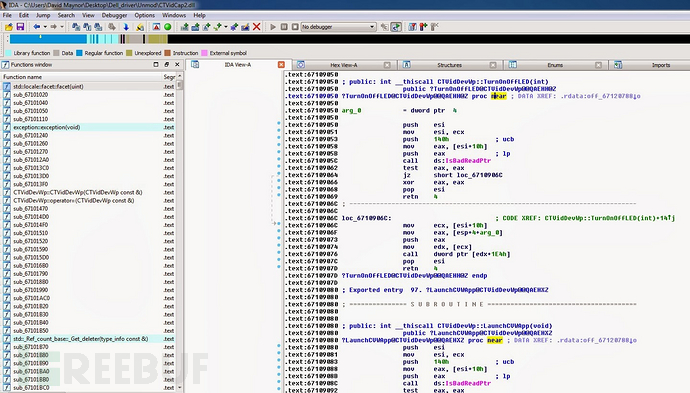Click the first copy-style toolbar icon
The width and height of the screenshot is (690, 393).
coord(76,27)
